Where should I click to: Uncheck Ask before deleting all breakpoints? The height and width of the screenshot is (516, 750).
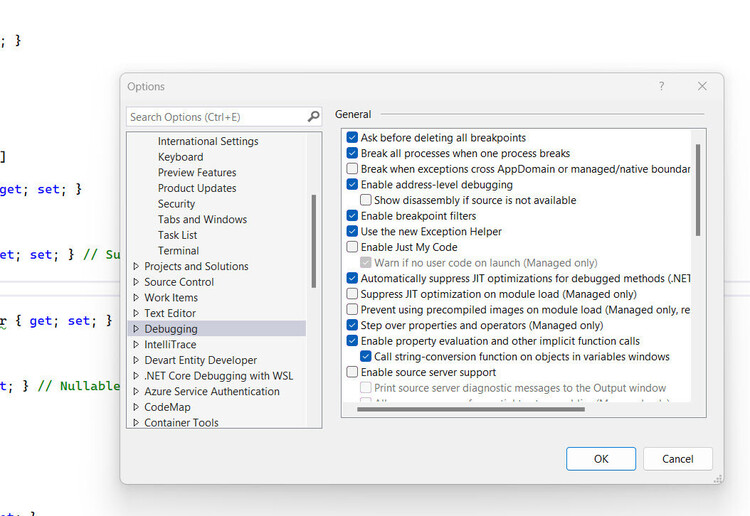click(352, 138)
